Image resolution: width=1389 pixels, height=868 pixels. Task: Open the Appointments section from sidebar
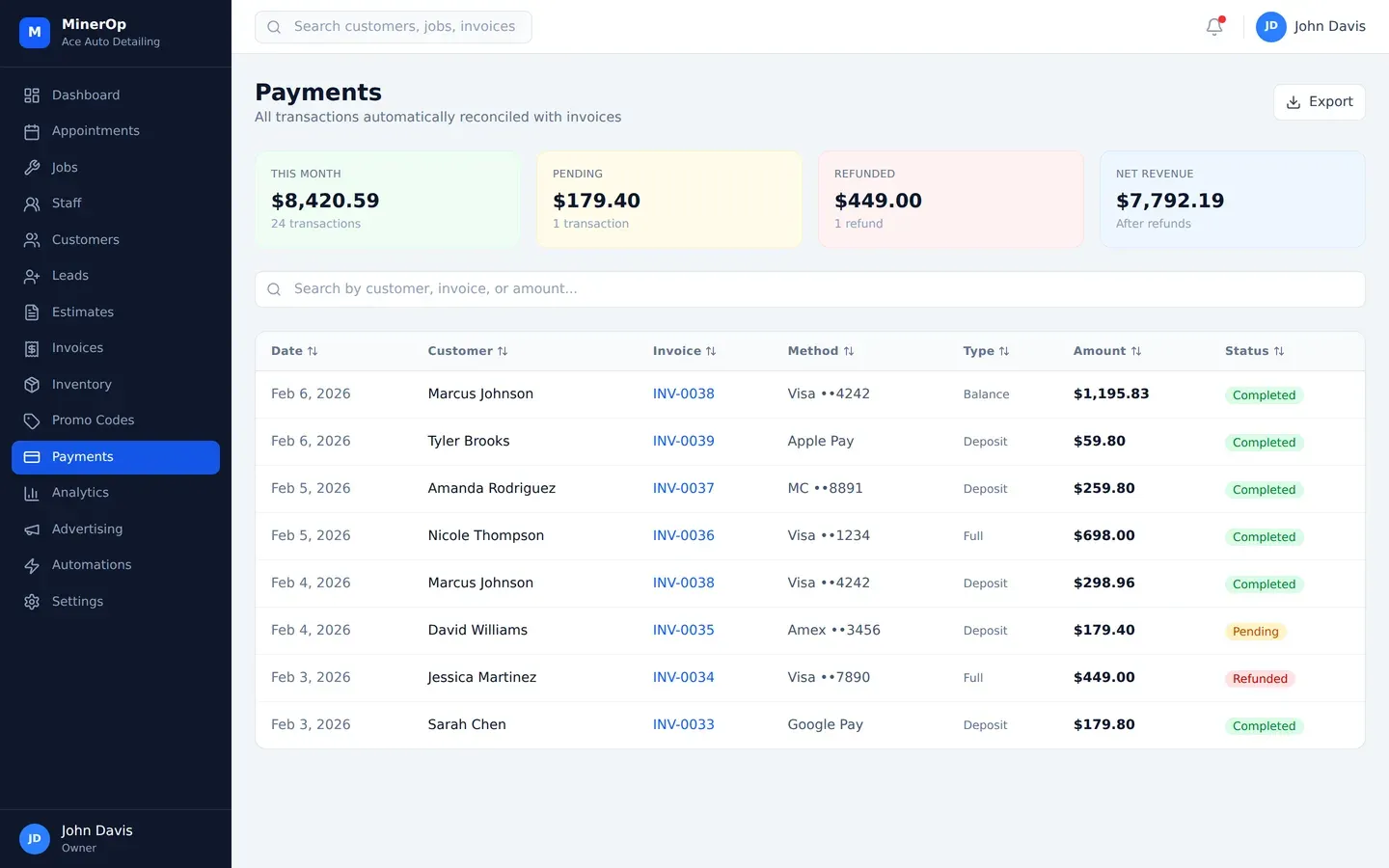(x=95, y=130)
